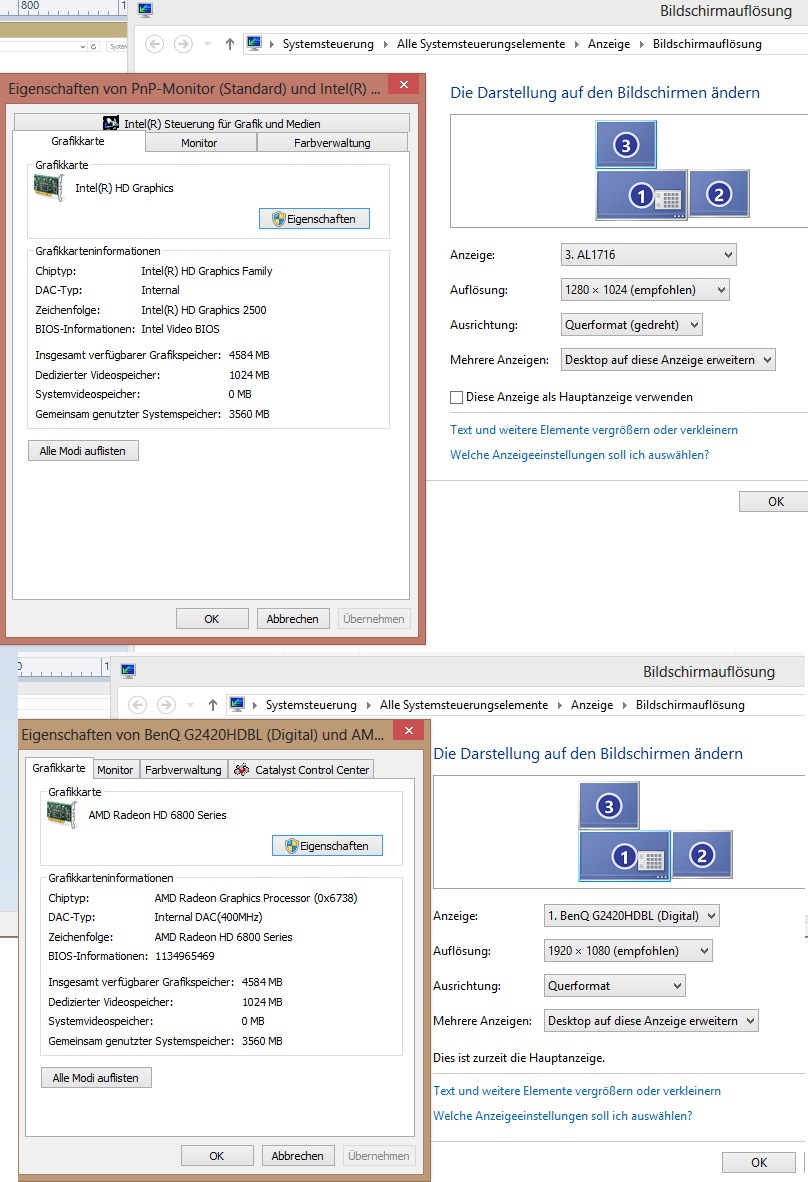This screenshot has width=808, height=1182.
Task: Switch to Monitor tab in PnP-Monitor dialog
Action: (x=199, y=142)
